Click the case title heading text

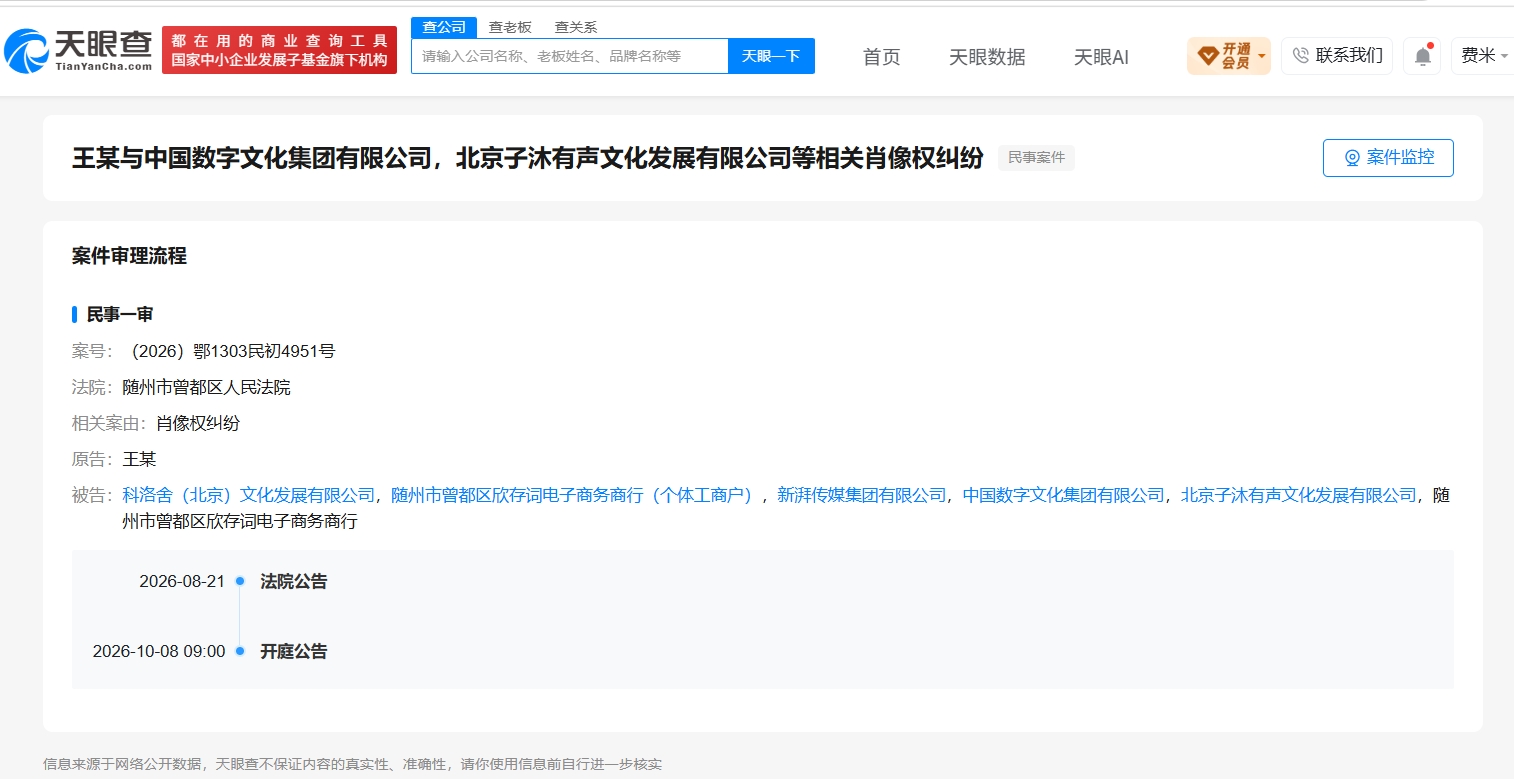pyautogui.click(x=528, y=158)
